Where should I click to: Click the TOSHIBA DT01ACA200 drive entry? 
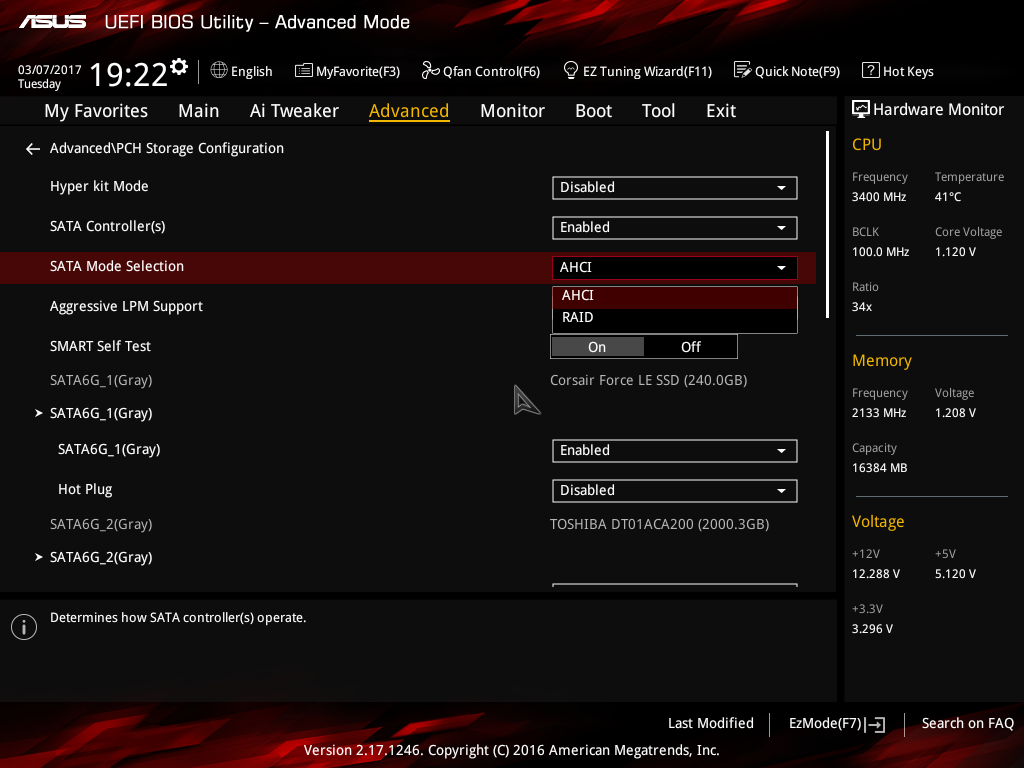660,524
